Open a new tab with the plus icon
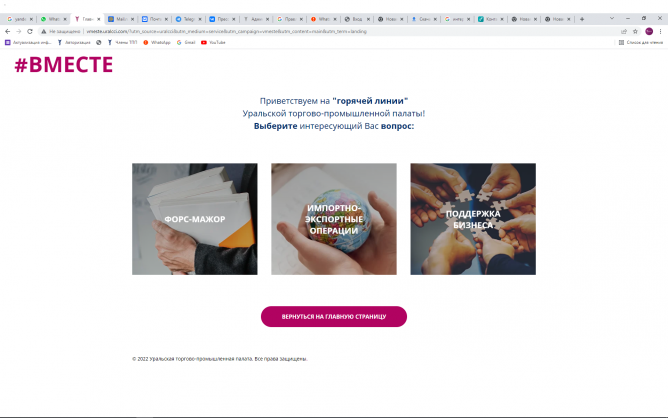Image resolution: width=668 pixels, height=418 pixels. click(x=582, y=19)
